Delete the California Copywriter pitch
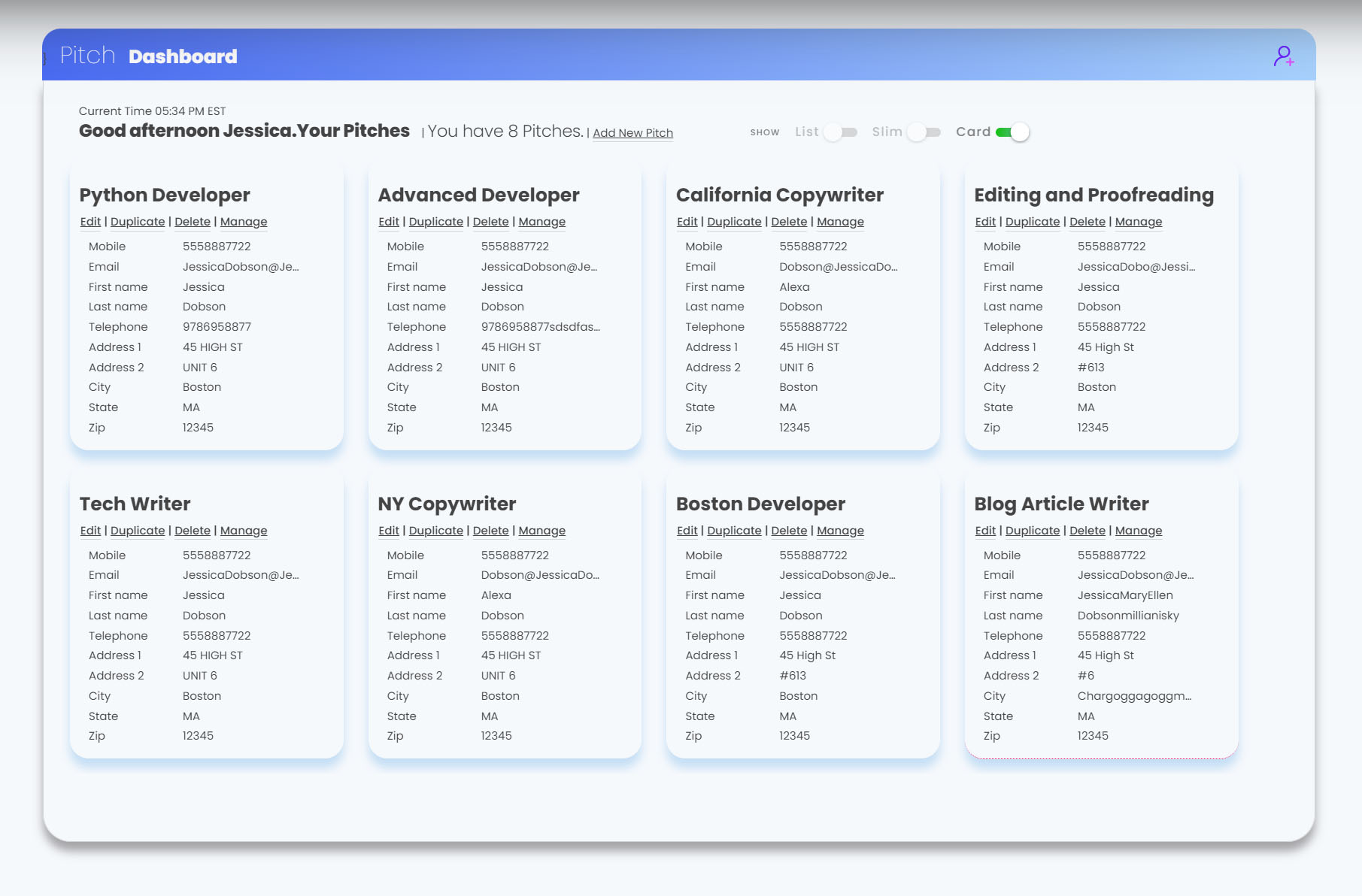Image resolution: width=1362 pixels, height=896 pixels. [789, 222]
